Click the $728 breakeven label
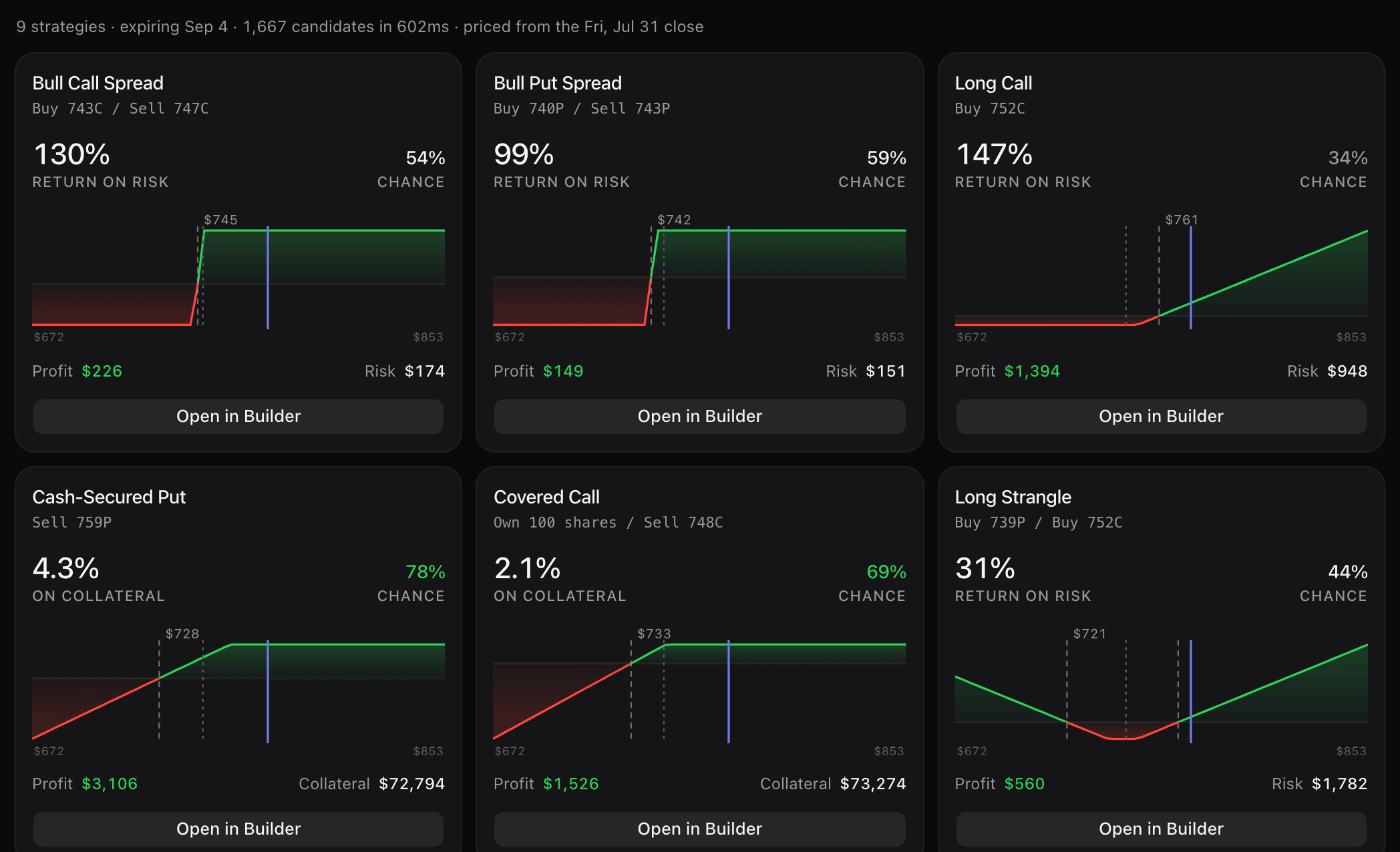This screenshot has width=1400, height=852. (x=182, y=634)
